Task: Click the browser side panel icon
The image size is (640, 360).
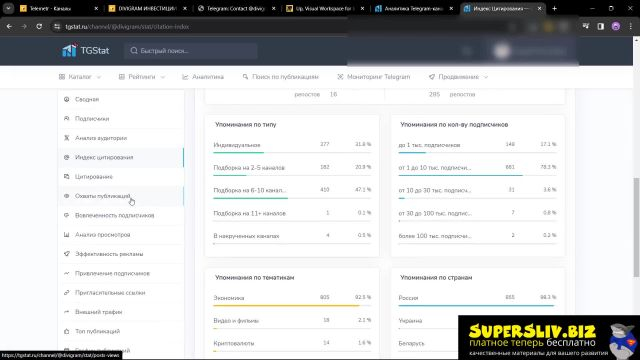Action: [x=600, y=27]
